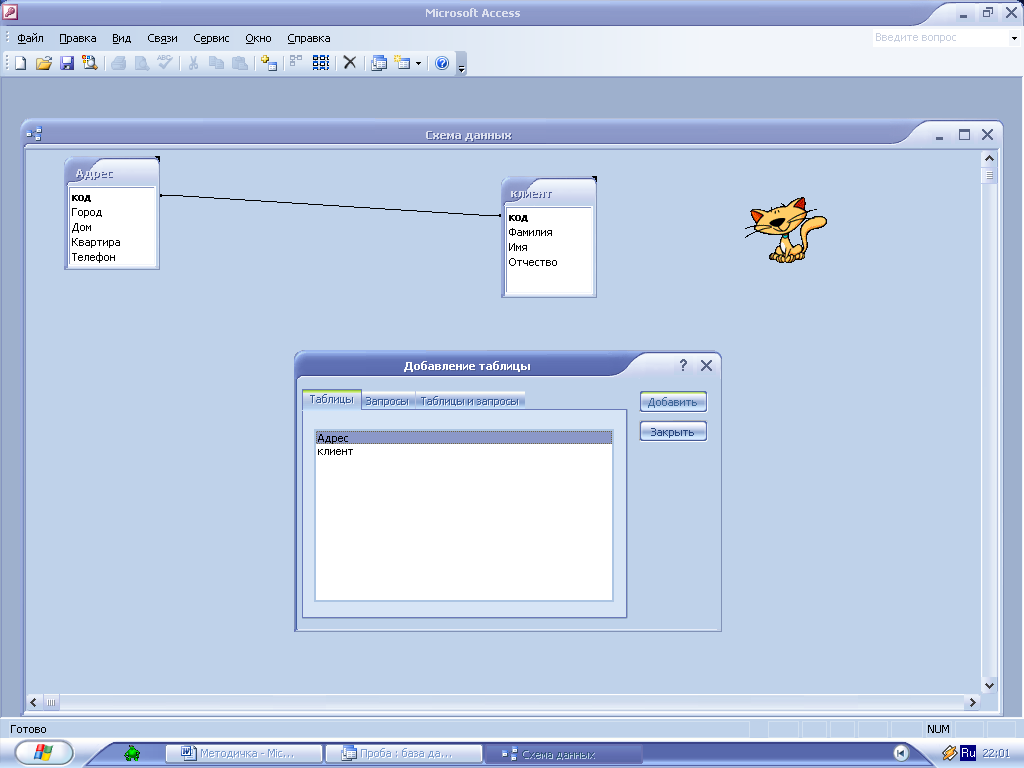Click the Cut scissors icon
The height and width of the screenshot is (768, 1024).
[x=193, y=63]
